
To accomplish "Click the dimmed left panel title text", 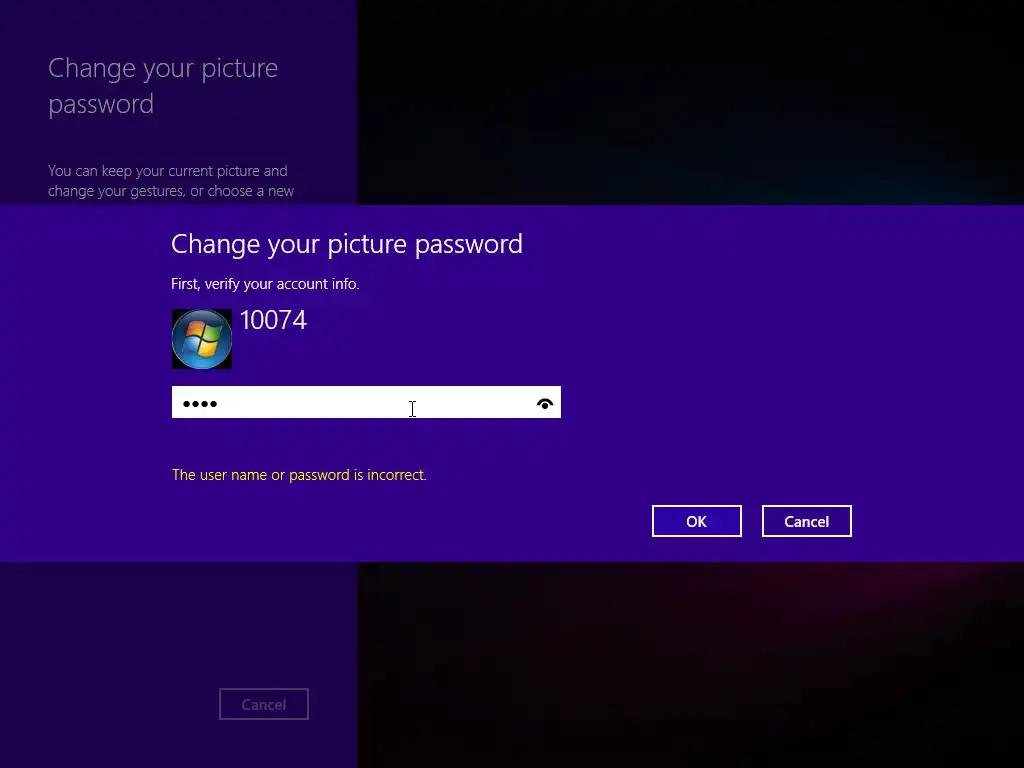I will click(163, 86).
